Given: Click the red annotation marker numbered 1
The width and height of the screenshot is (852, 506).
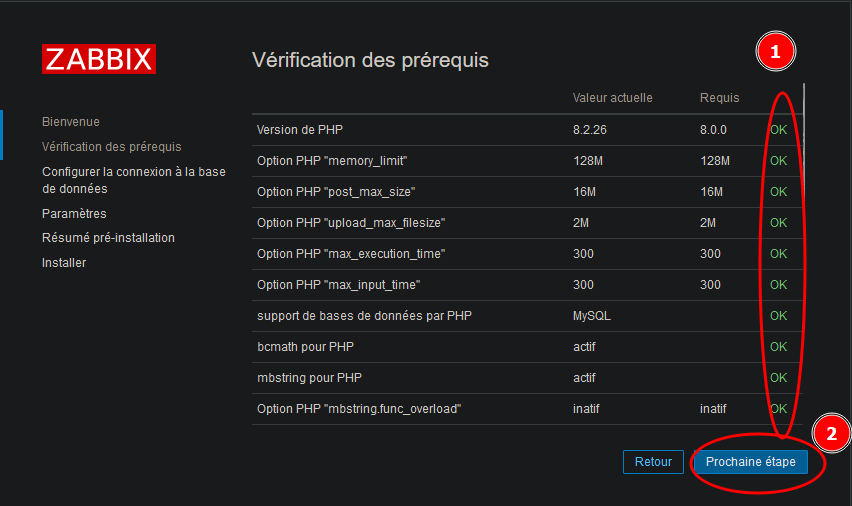Looking at the screenshot, I should pyautogui.click(x=775, y=52).
